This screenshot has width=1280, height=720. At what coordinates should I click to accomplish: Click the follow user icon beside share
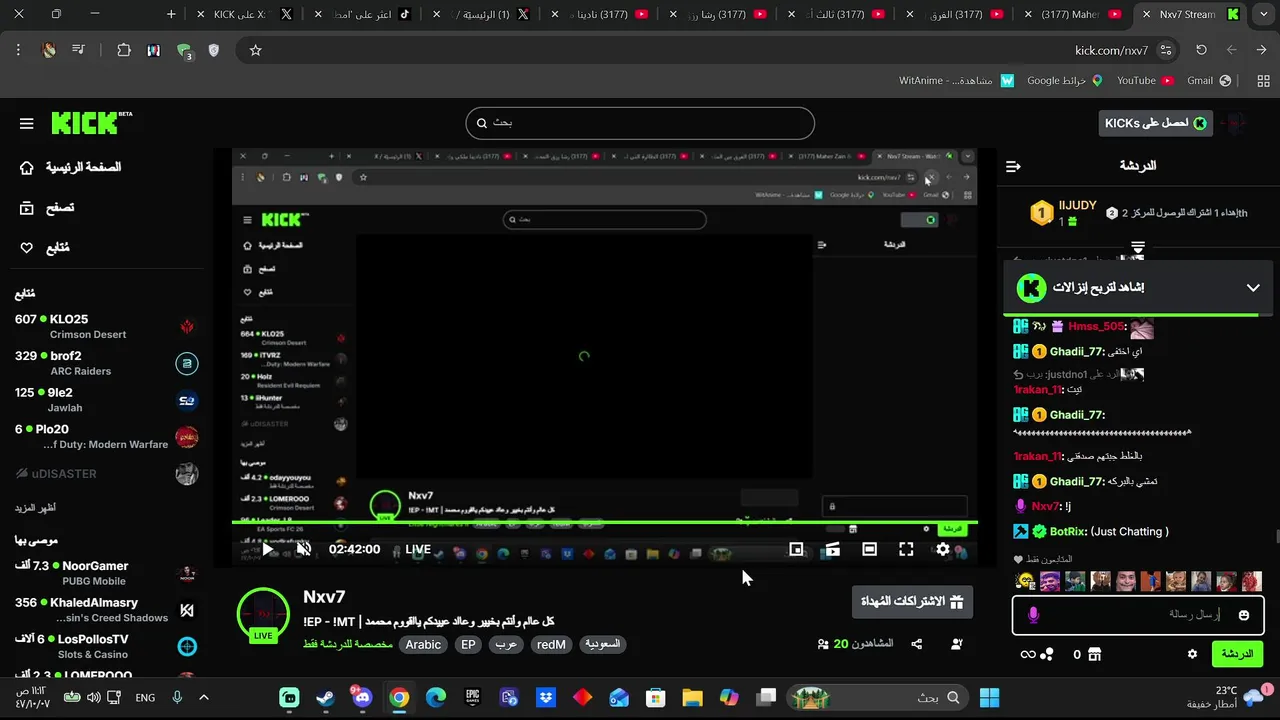[x=957, y=644]
